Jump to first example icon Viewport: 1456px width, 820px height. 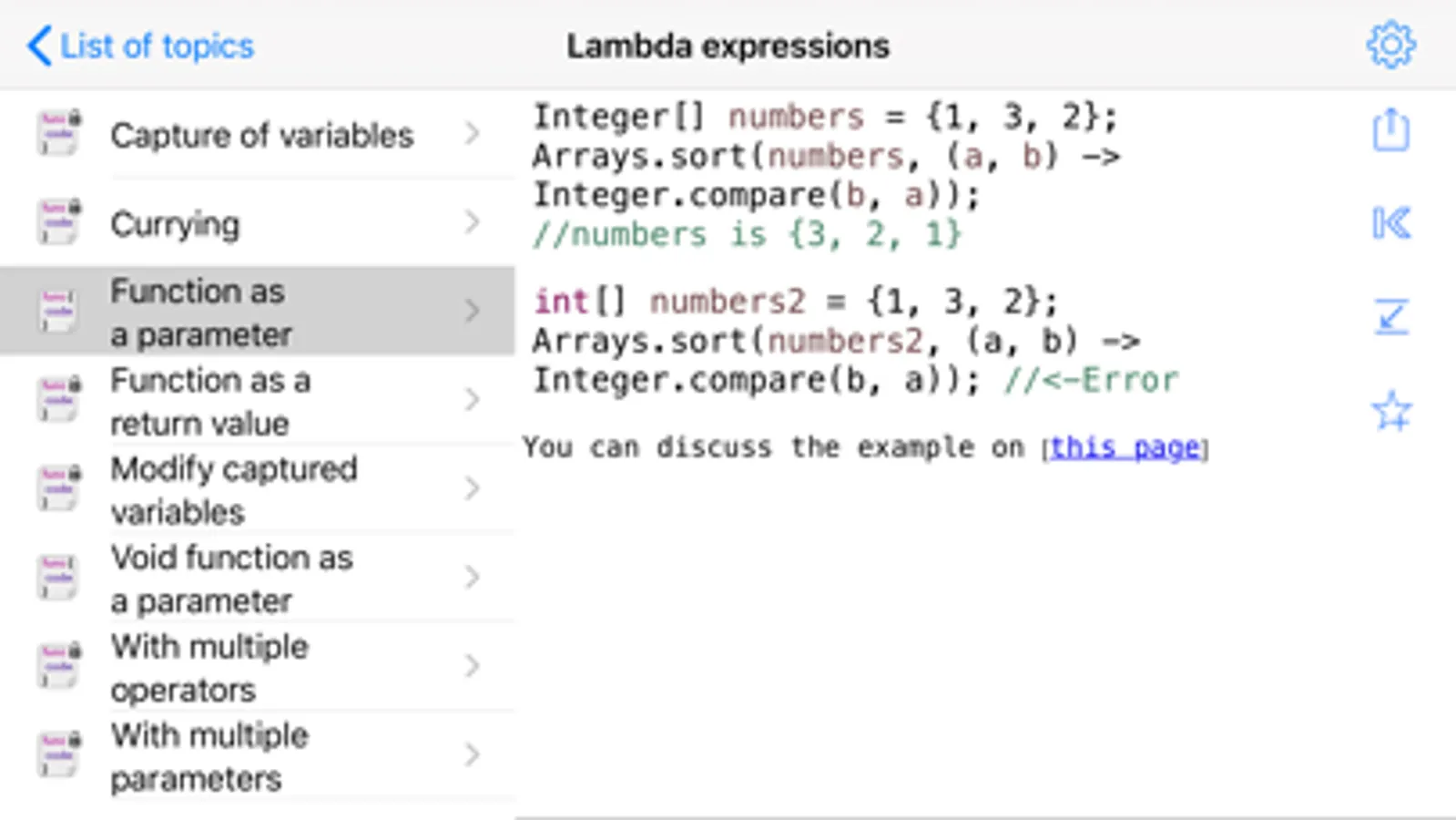(x=1390, y=223)
